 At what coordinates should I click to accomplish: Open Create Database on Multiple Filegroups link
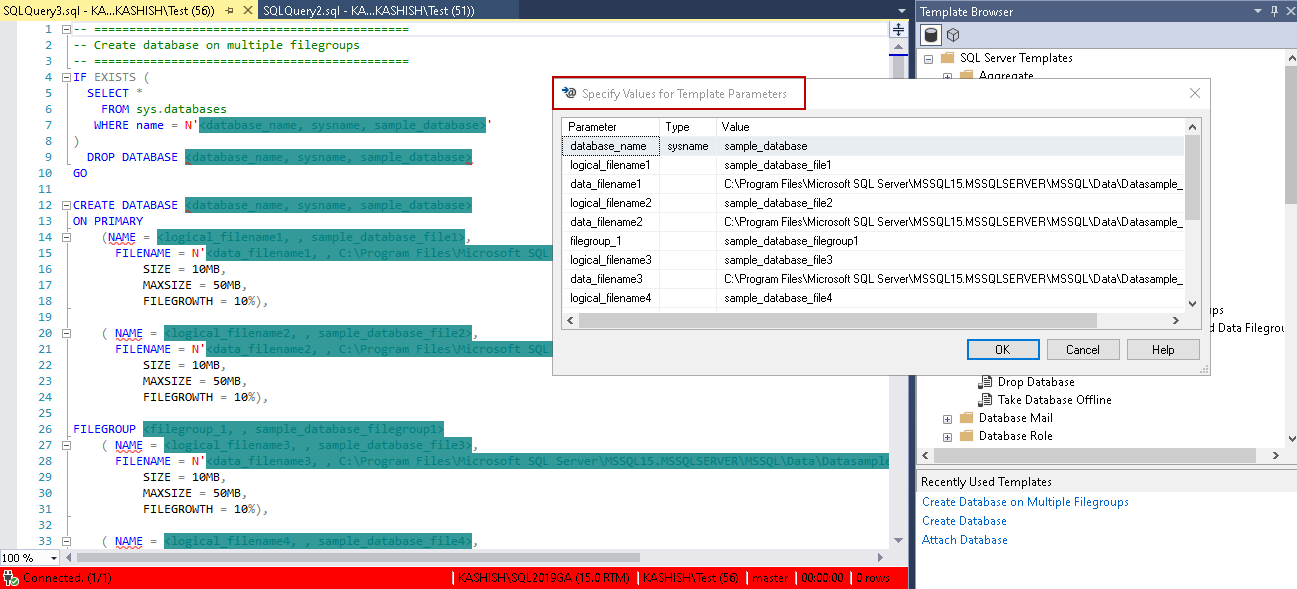[x=1025, y=502]
